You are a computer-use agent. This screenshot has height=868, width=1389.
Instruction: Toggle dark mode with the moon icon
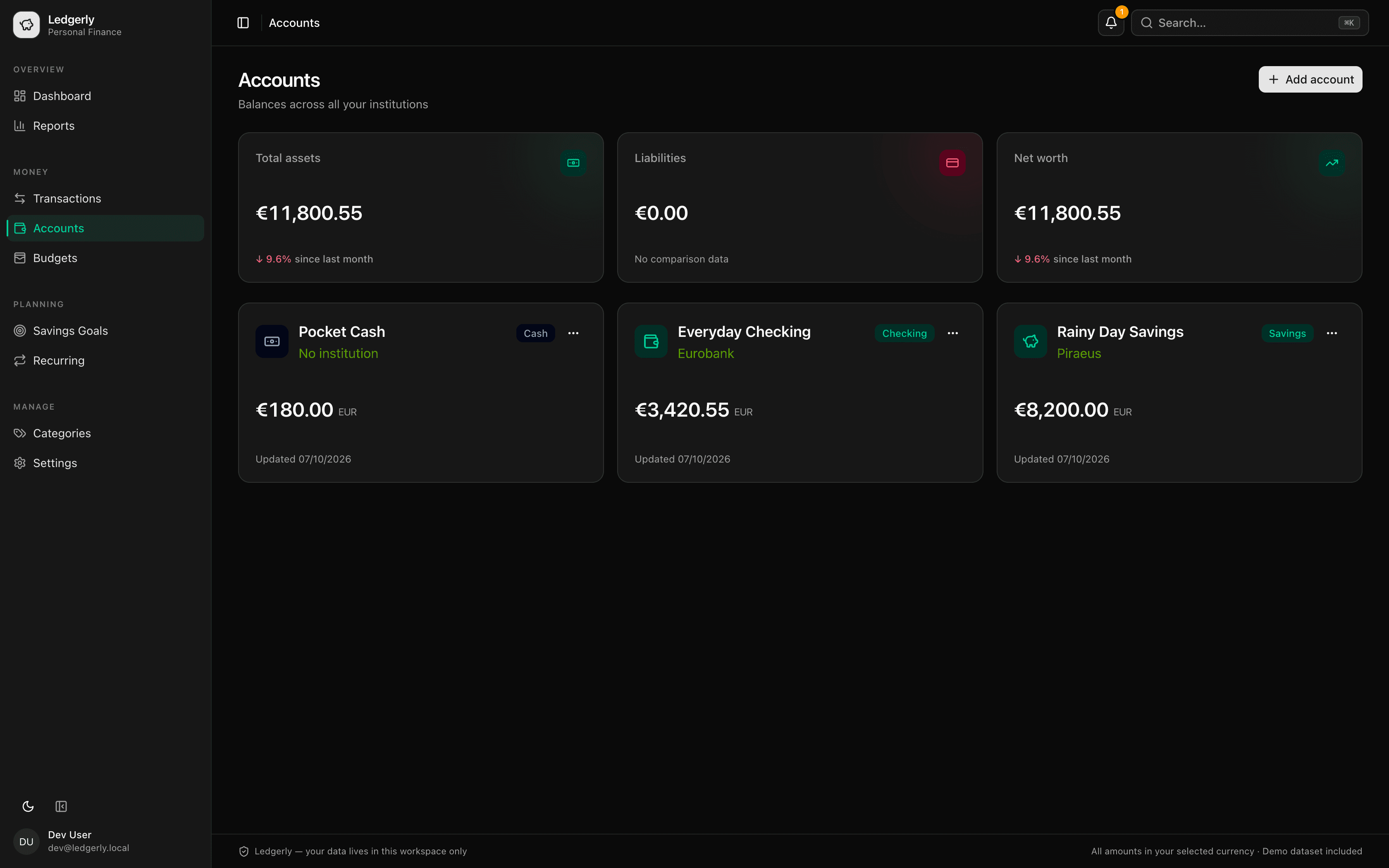coord(28,806)
